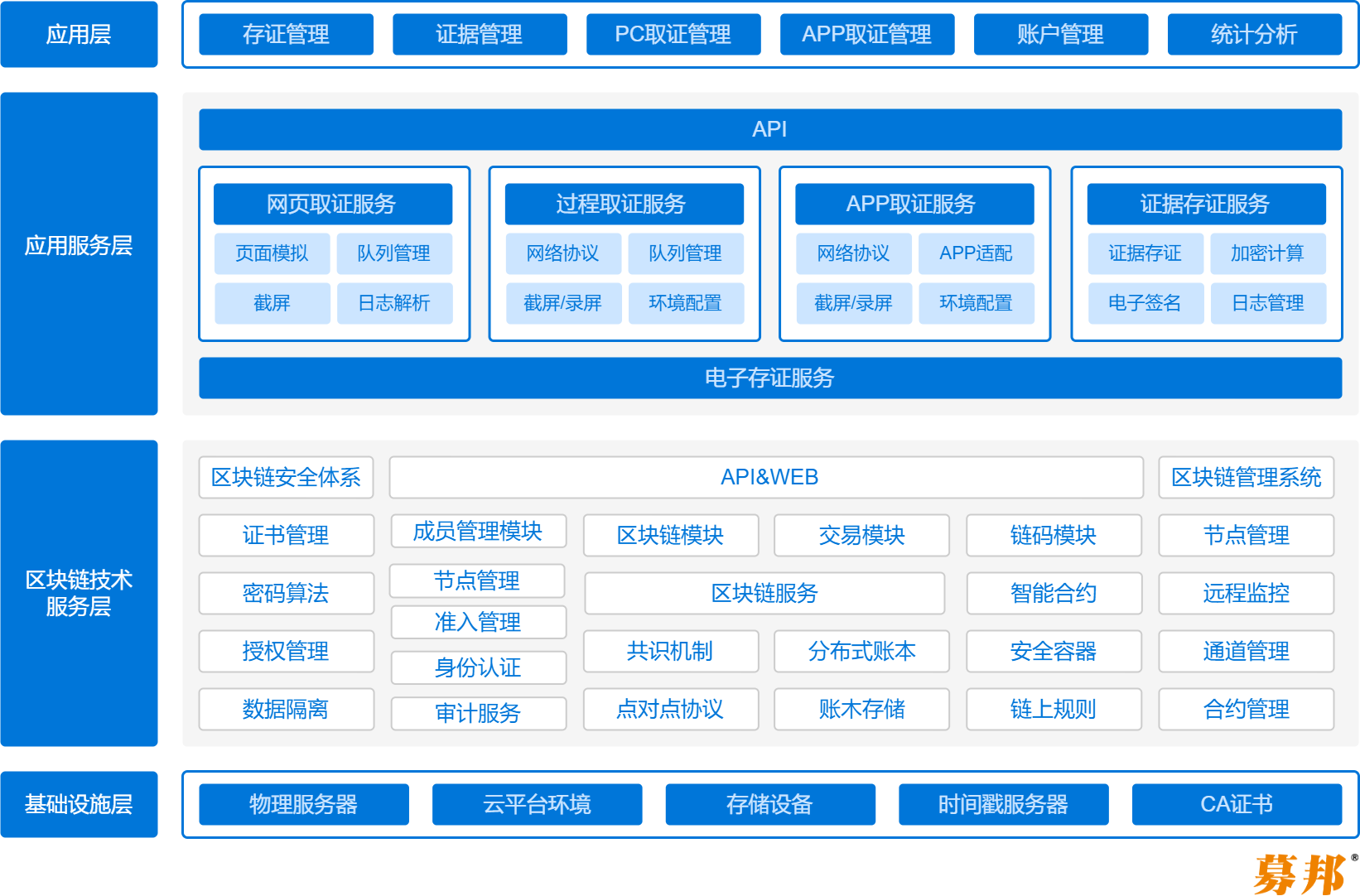This screenshot has height=896, width=1360.
Task: Click the 电子签名 box
Action: pos(1145,304)
